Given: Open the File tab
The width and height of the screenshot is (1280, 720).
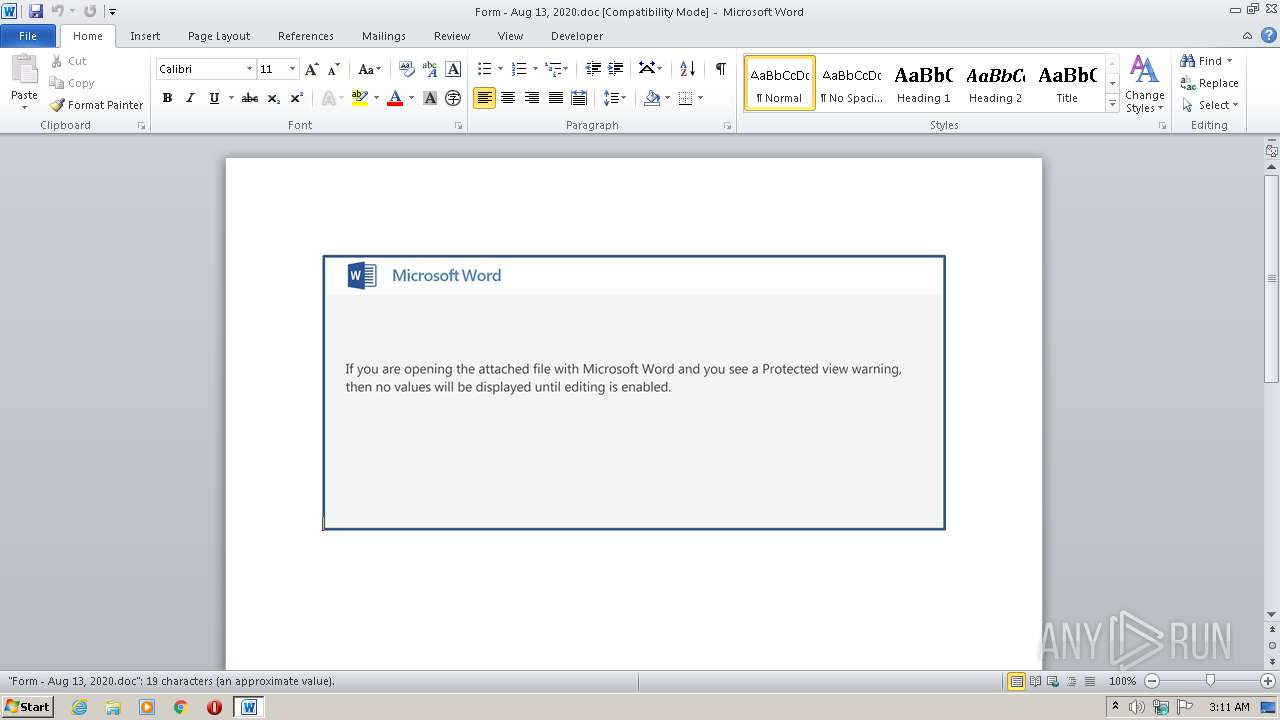Looking at the screenshot, I should 28,36.
